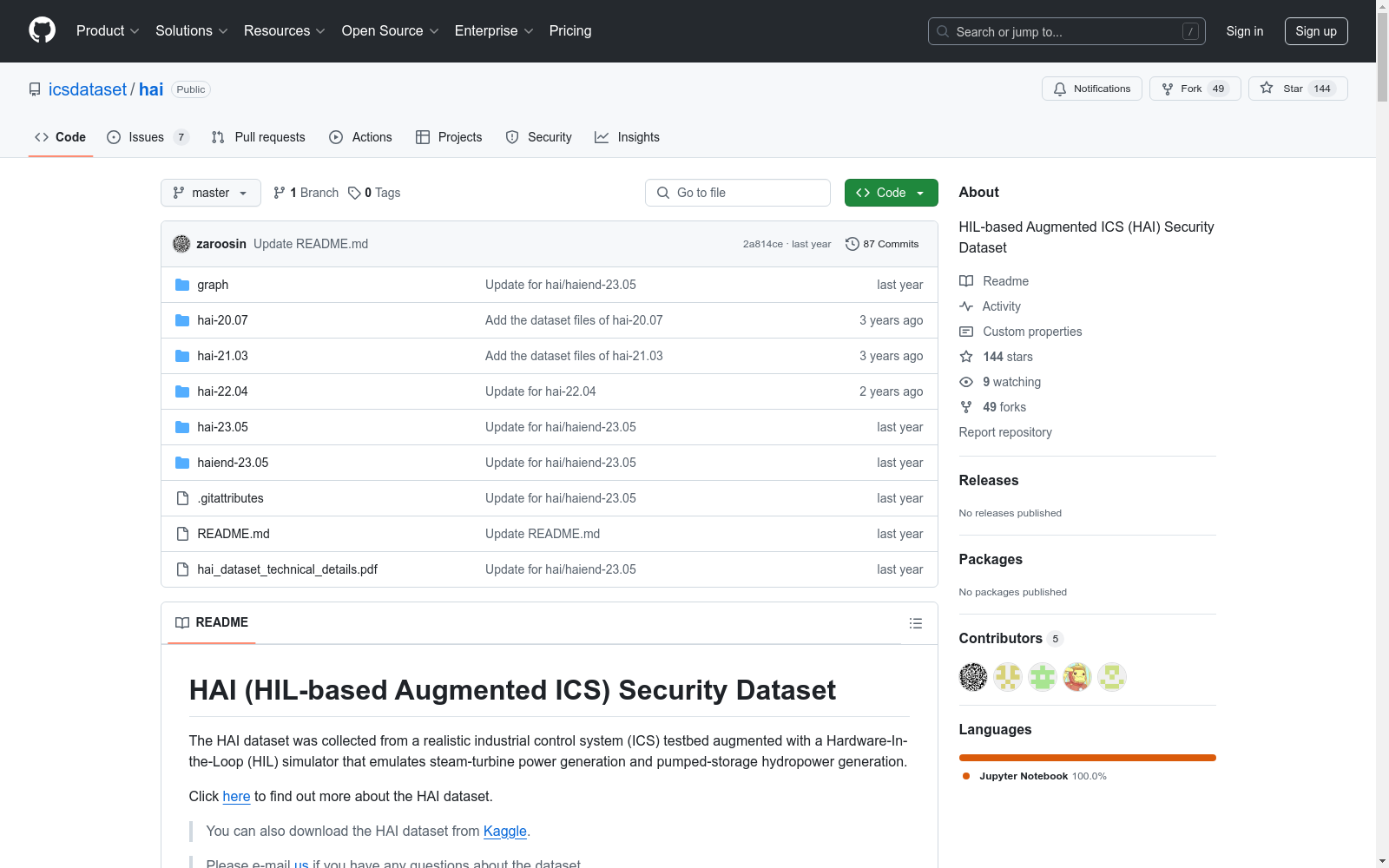This screenshot has width=1389, height=868.
Task: Focus the Go to file field
Action: pos(738,193)
